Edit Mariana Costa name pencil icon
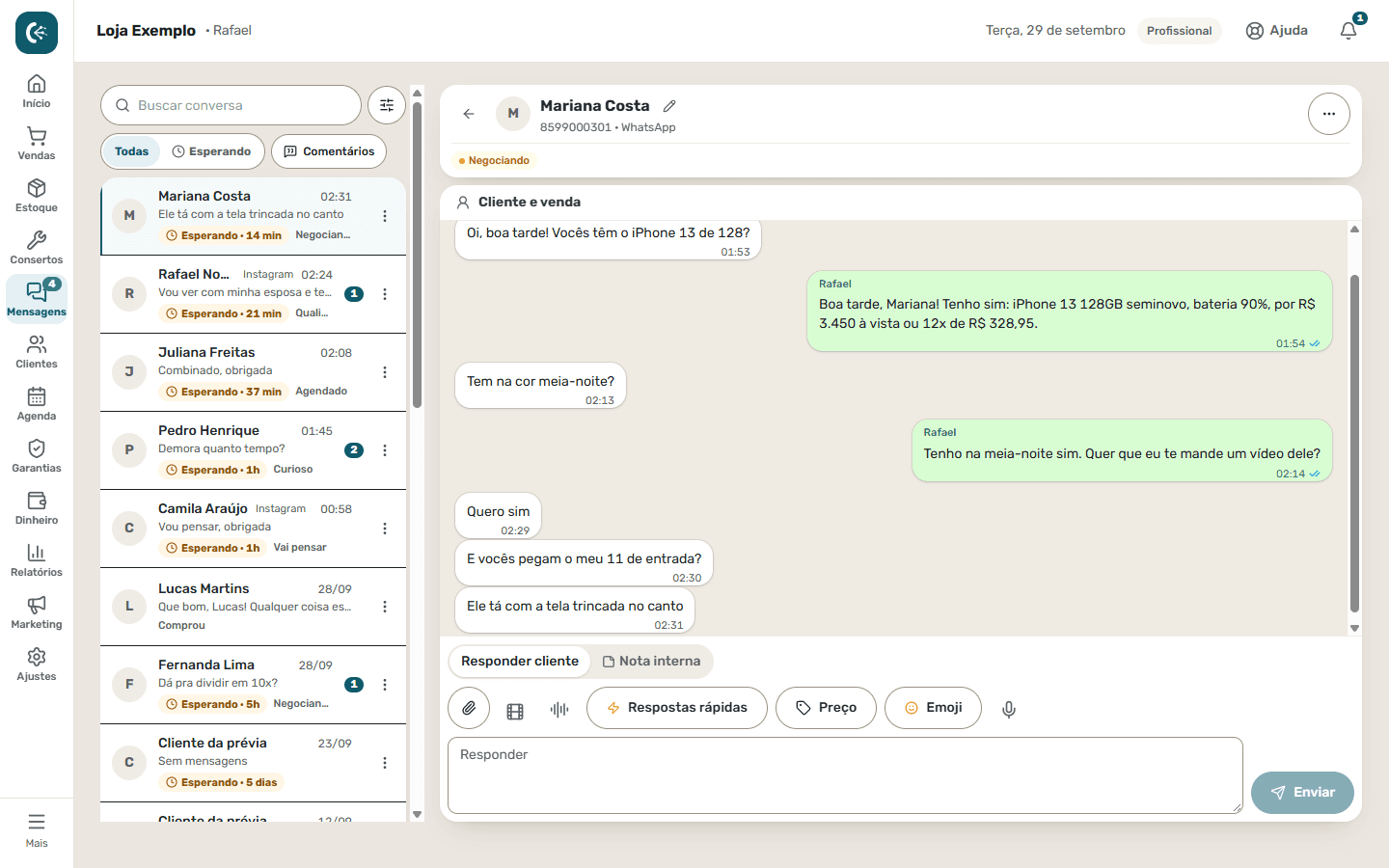Image resolution: width=1389 pixels, height=868 pixels. 669,106
